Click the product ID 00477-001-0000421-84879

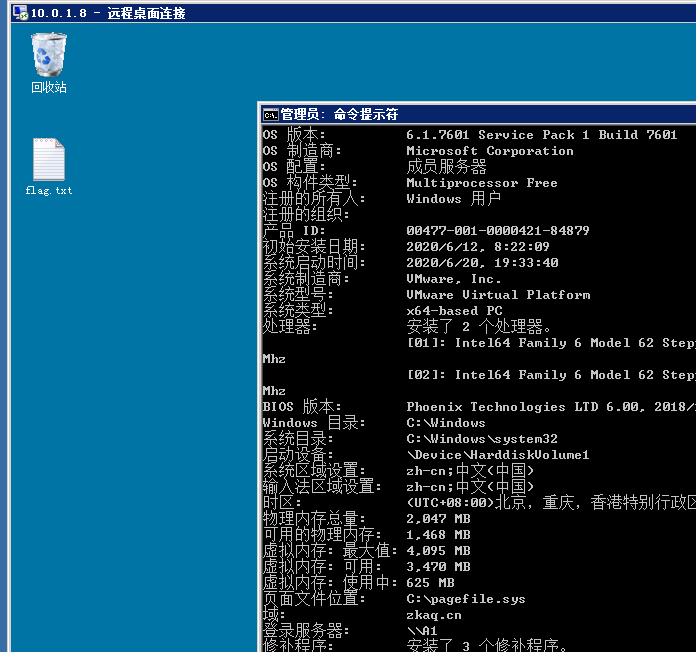pos(498,231)
